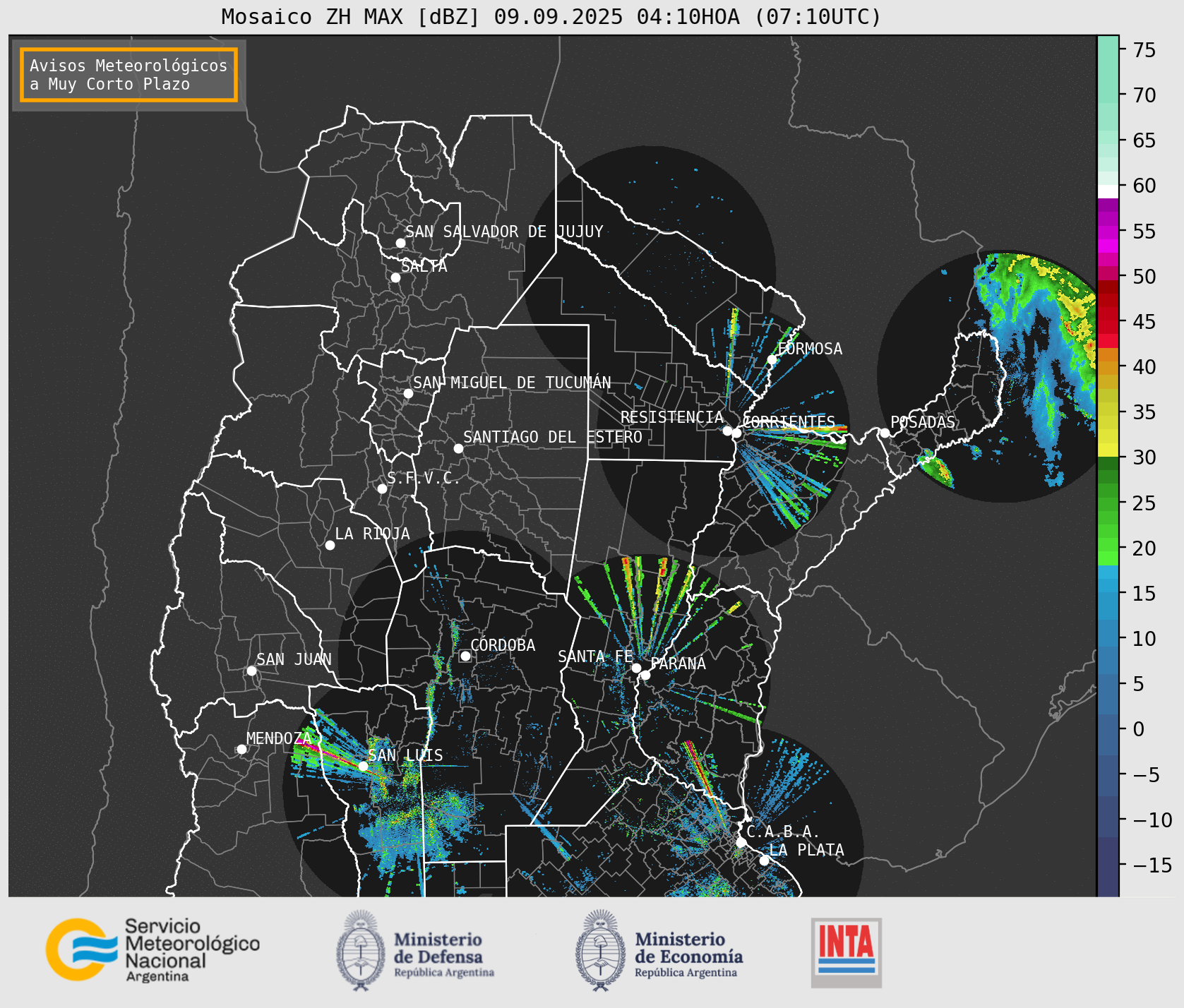
Task: Click the white 60 dBZ colorbar segment
Action: [x=1108, y=191]
